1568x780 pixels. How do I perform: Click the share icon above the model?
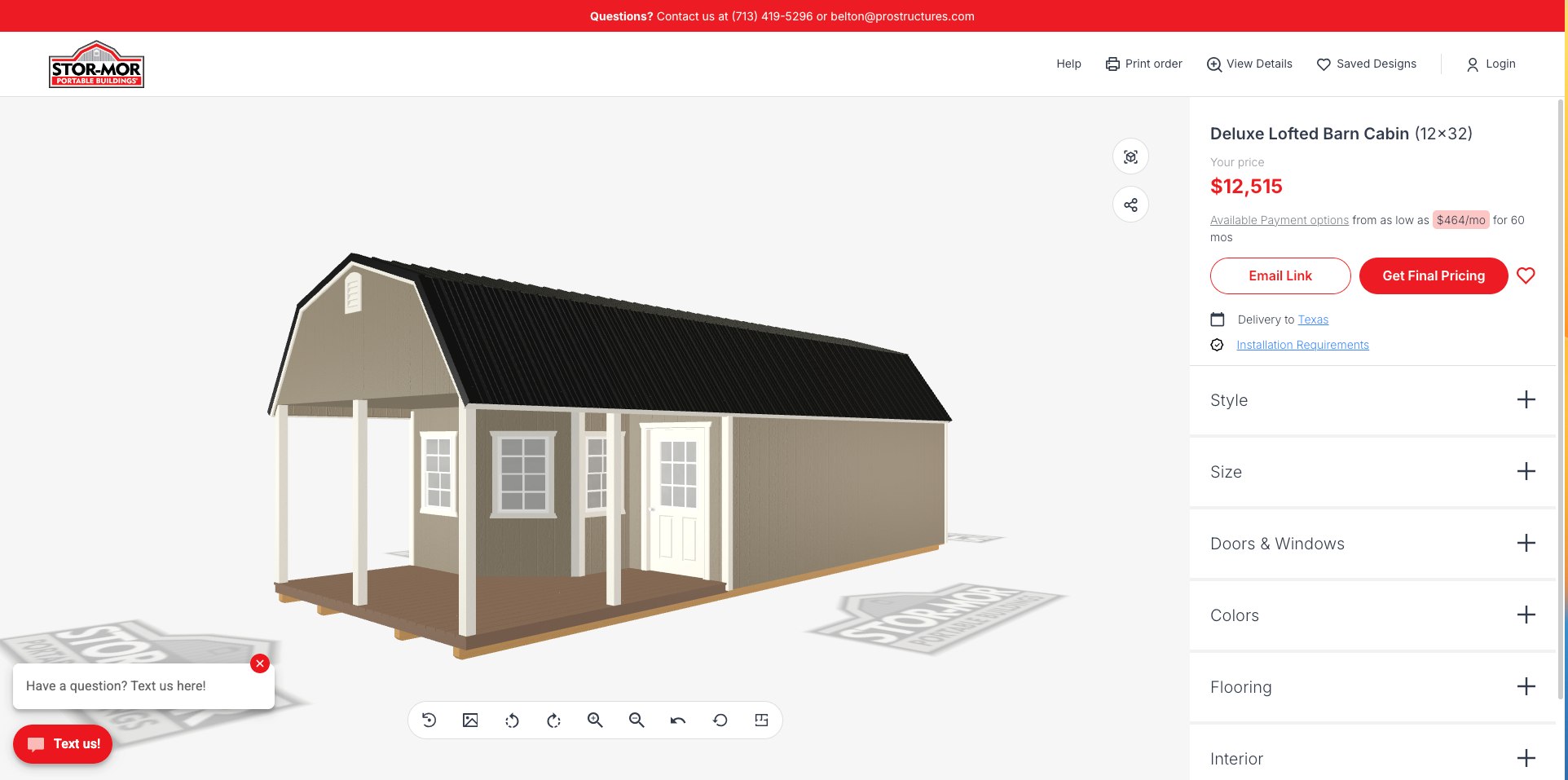click(1130, 205)
